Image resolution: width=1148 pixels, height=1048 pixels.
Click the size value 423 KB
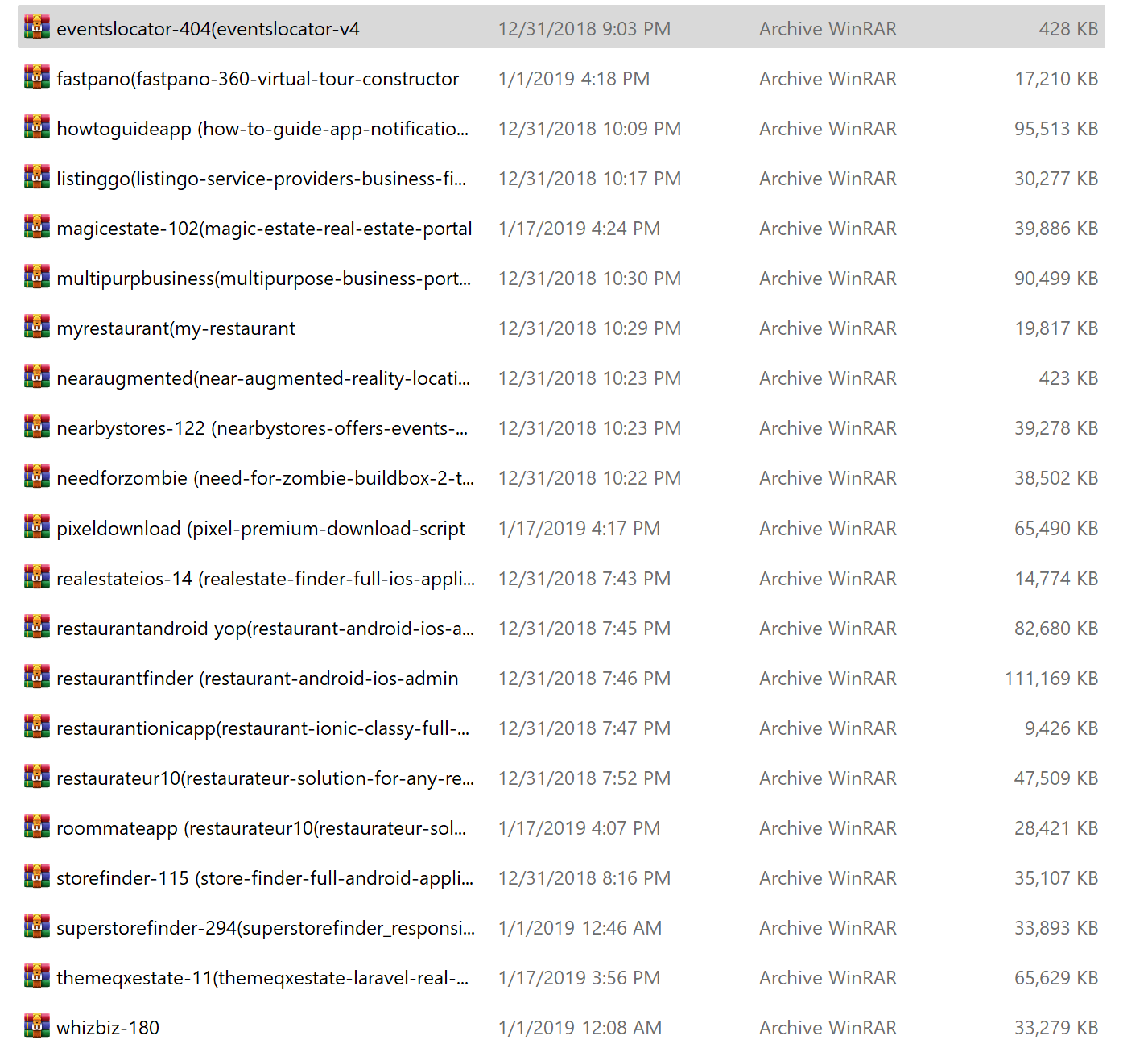pos(1069,378)
